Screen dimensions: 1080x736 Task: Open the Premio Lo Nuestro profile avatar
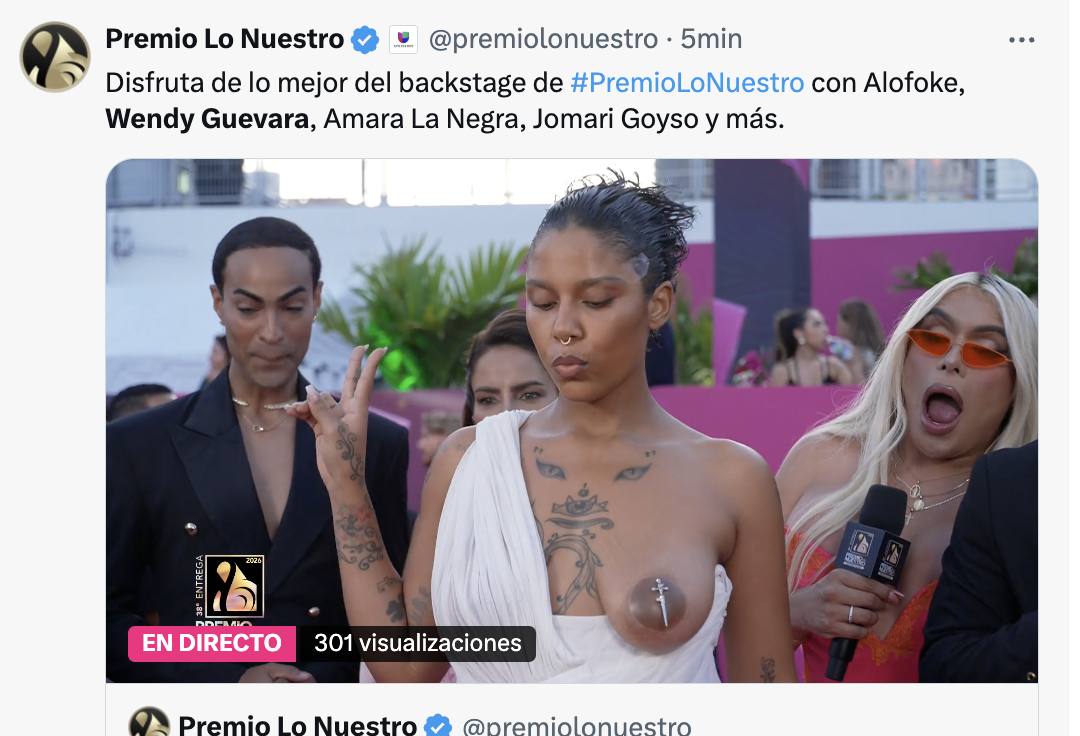pos(55,56)
